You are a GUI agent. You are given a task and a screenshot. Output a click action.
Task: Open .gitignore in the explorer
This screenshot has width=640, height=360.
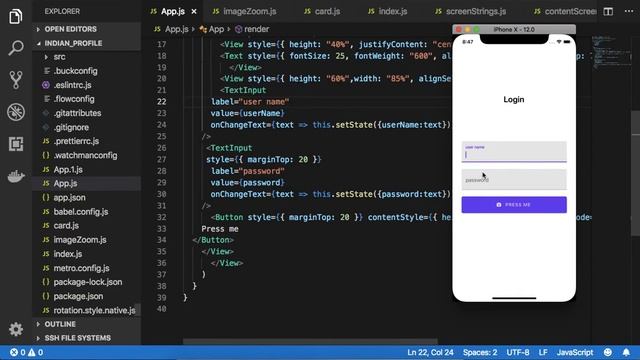(x=71, y=127)
